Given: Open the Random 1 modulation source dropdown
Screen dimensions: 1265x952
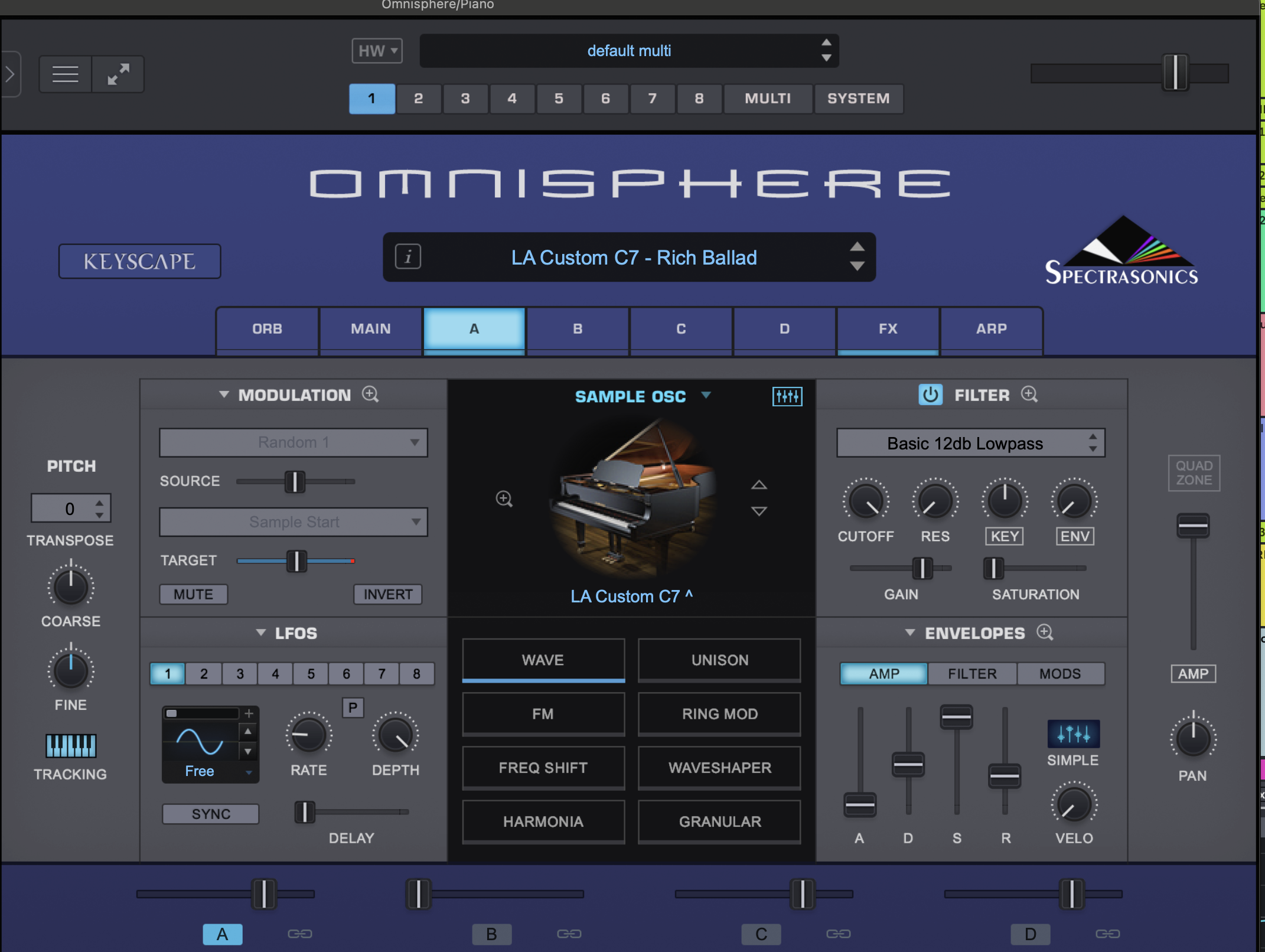Looking at the screenshot, I should pyautogui.click(x=294, y=442).
